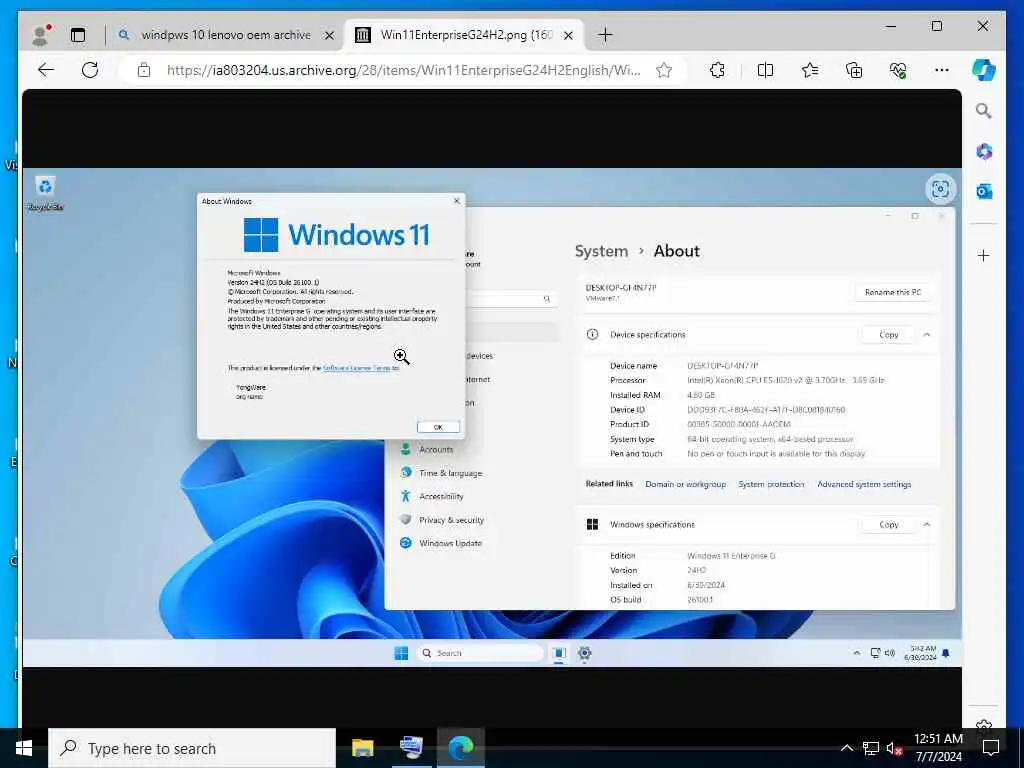Click the muted volume tray icon

[x=894, y=748]
